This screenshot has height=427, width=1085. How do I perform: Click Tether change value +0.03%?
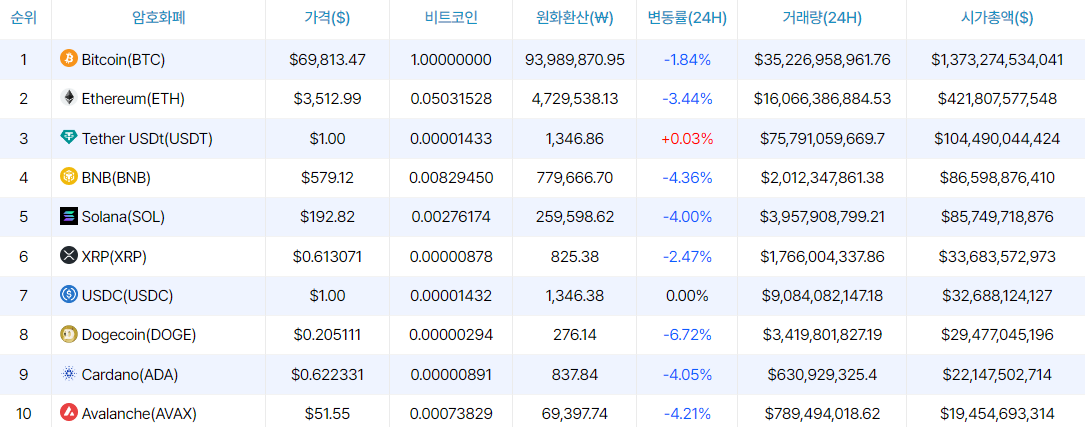click(687, 138)
